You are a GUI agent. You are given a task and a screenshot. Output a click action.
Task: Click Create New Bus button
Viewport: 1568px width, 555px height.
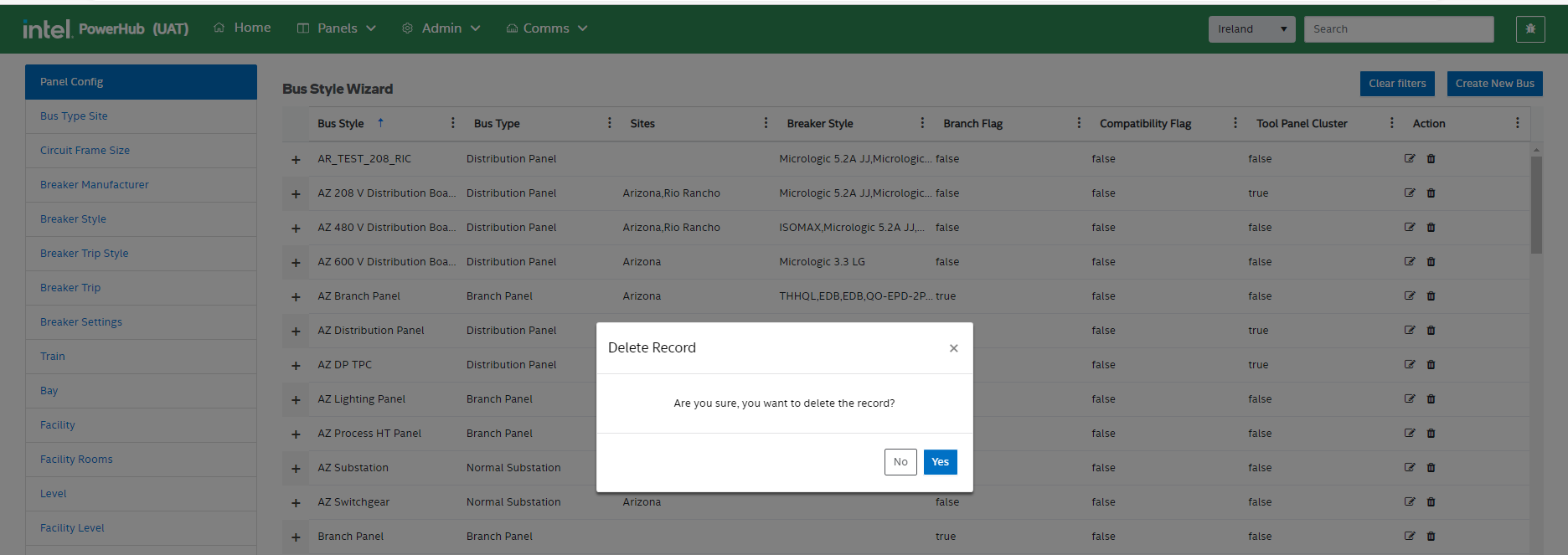pyautogui.click(x=1494, y=84)
